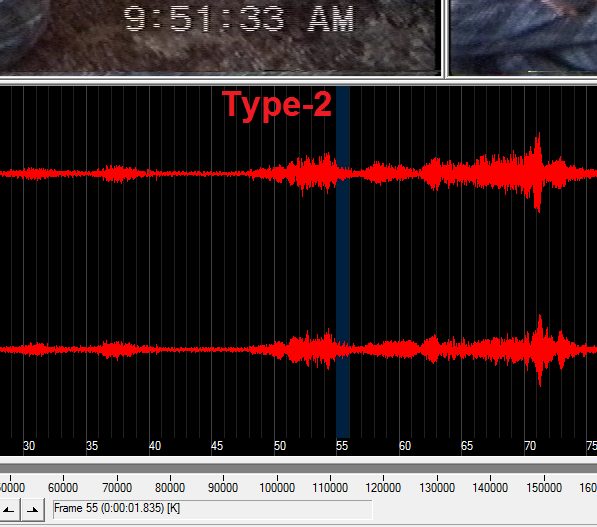Click the gray seek bar track

[x=298, y=468]
